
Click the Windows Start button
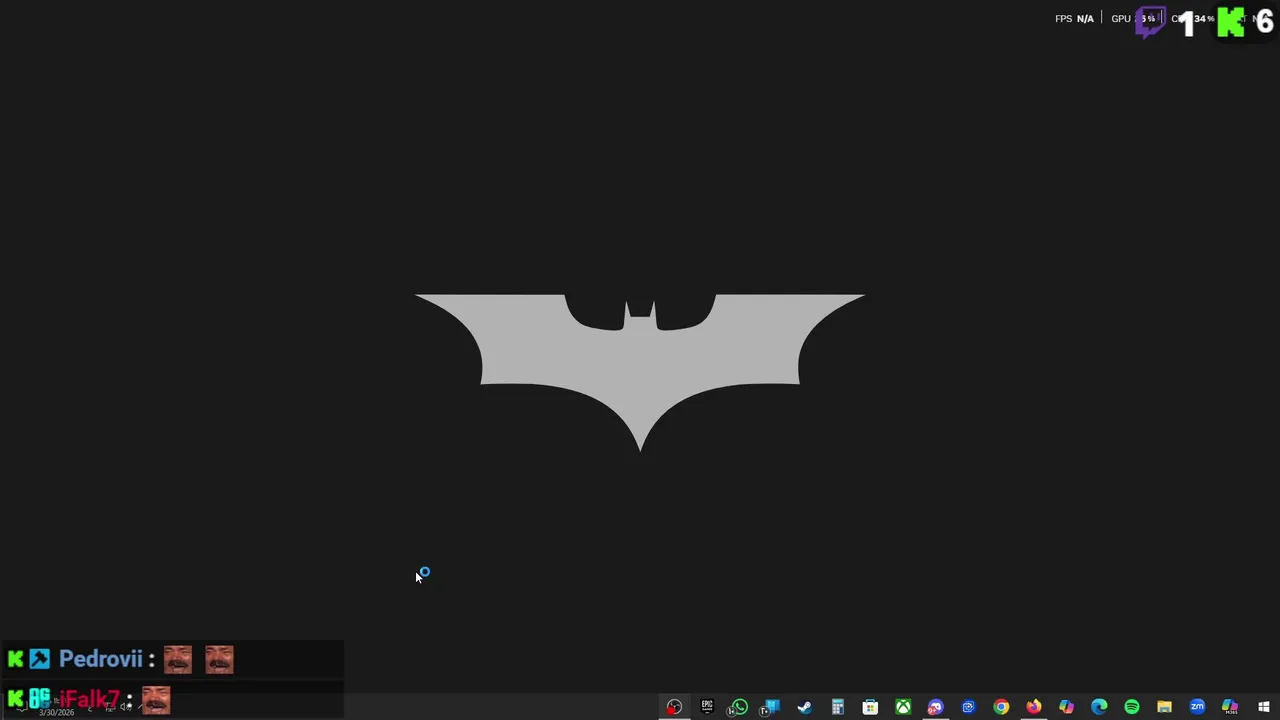tap(1263, 707)
